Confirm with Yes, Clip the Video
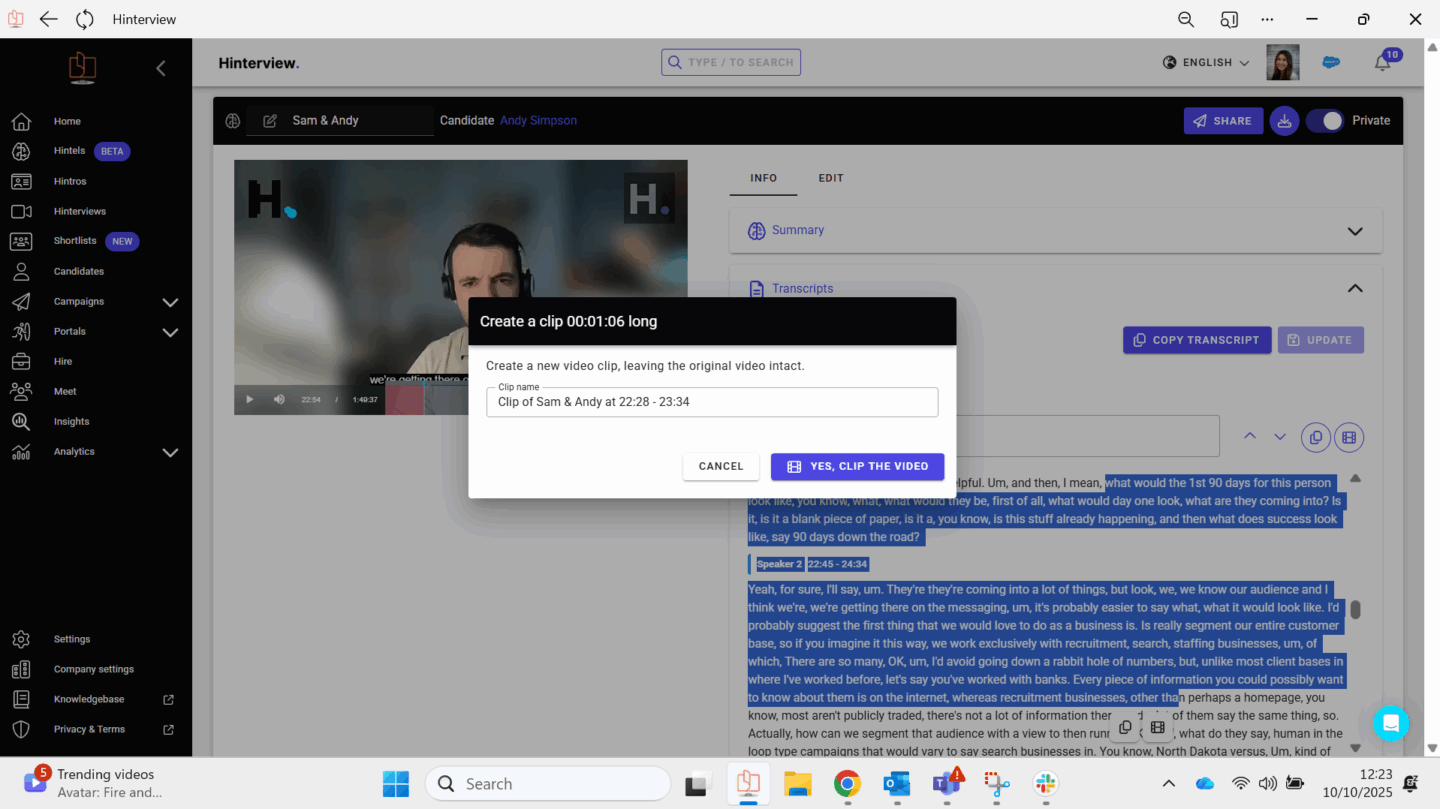 point(857,467)
